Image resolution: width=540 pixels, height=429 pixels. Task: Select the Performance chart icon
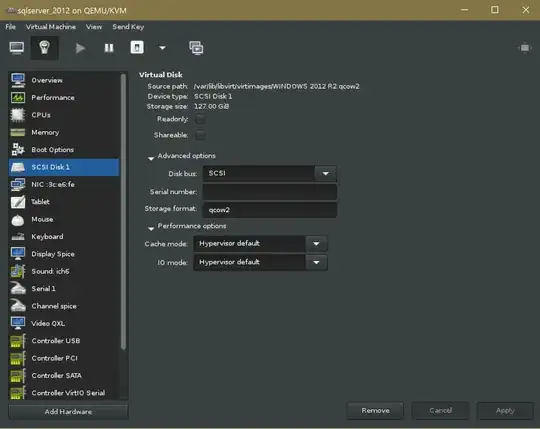coord(18,97)
